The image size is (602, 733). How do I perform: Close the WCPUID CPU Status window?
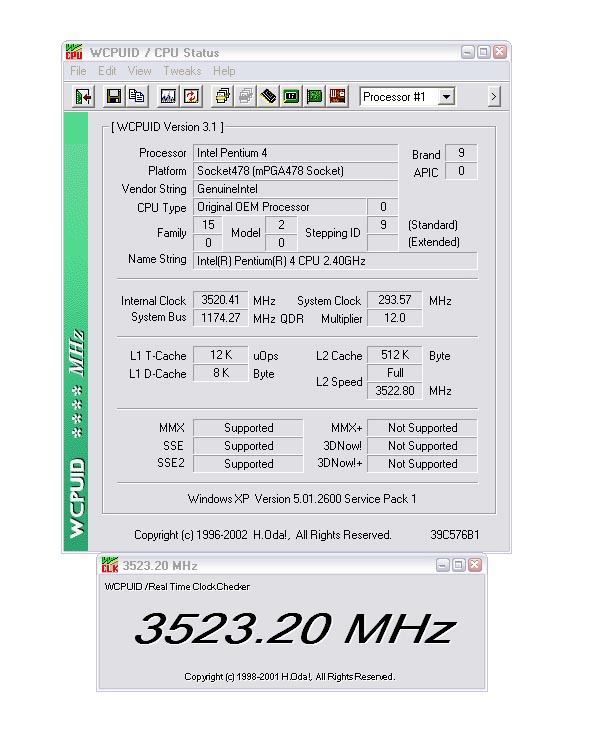[x=500, y=52]
